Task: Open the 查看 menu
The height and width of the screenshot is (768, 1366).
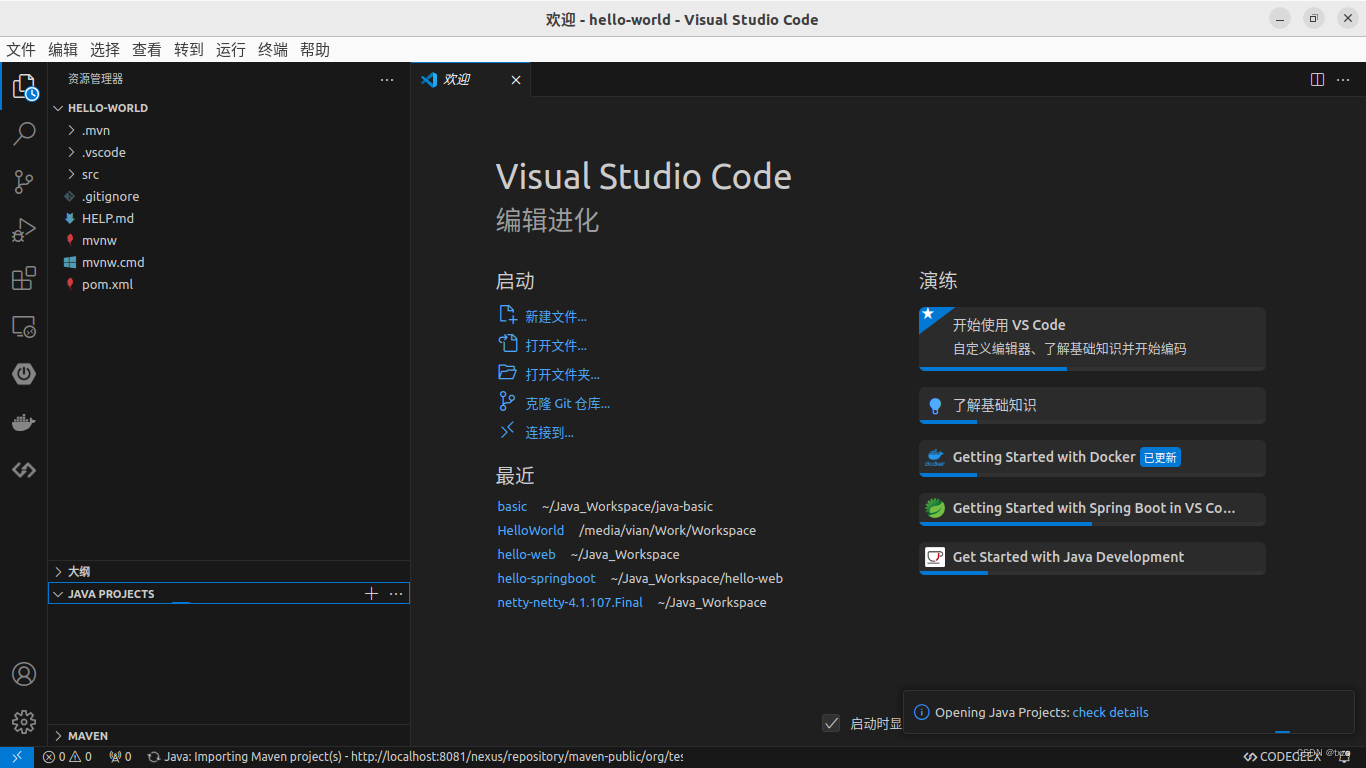Action: coord(147,50)
